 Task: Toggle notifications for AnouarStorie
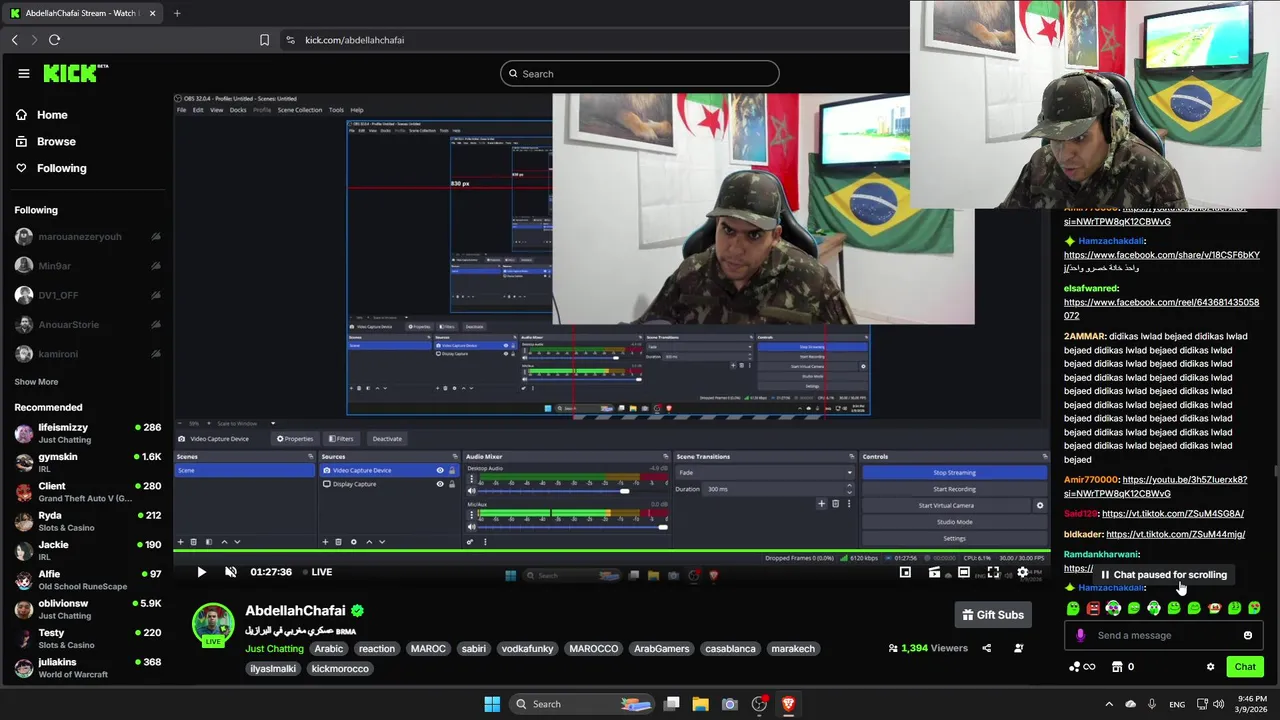pos(156,325)
